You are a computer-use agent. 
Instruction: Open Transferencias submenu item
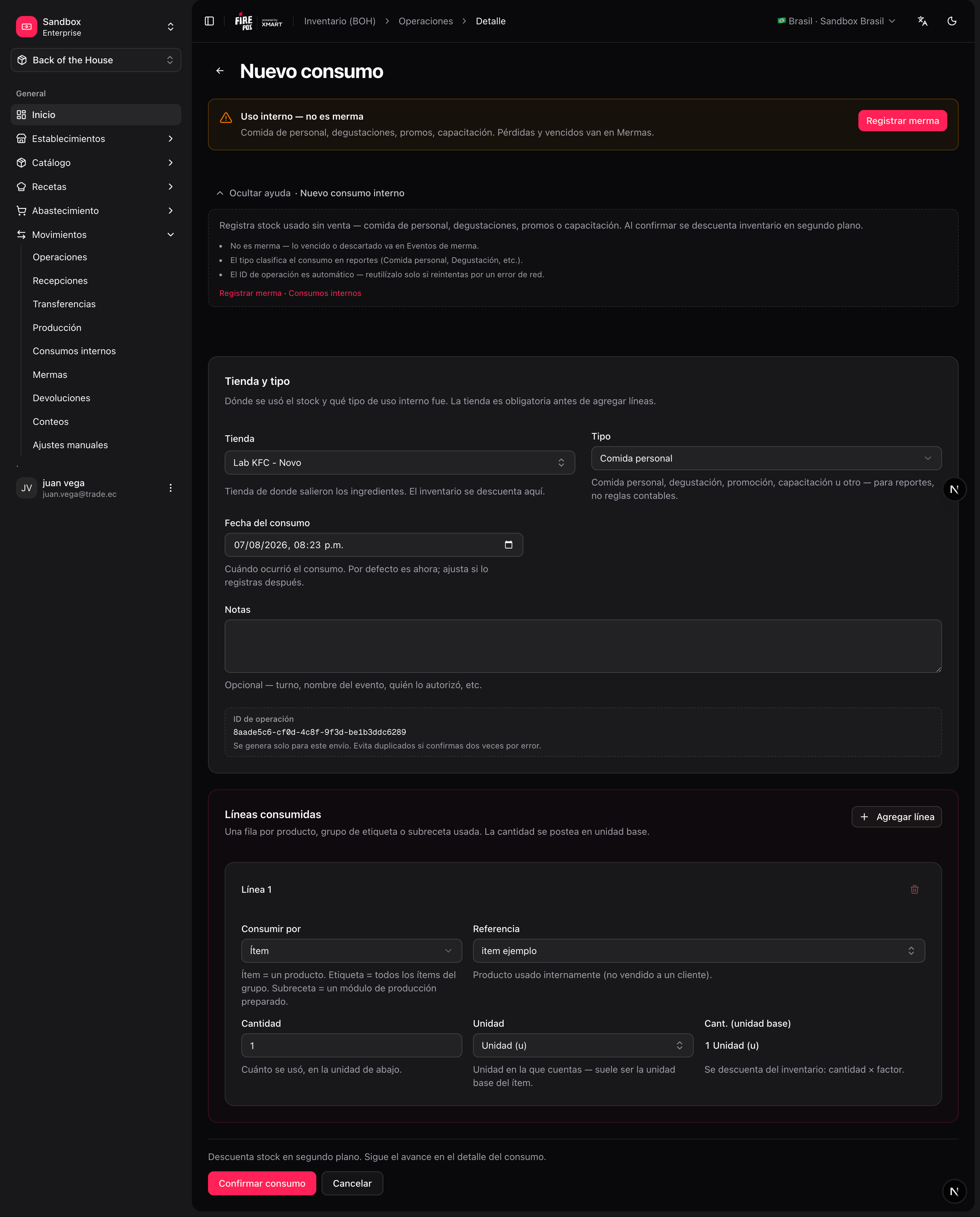pos(64,304)
